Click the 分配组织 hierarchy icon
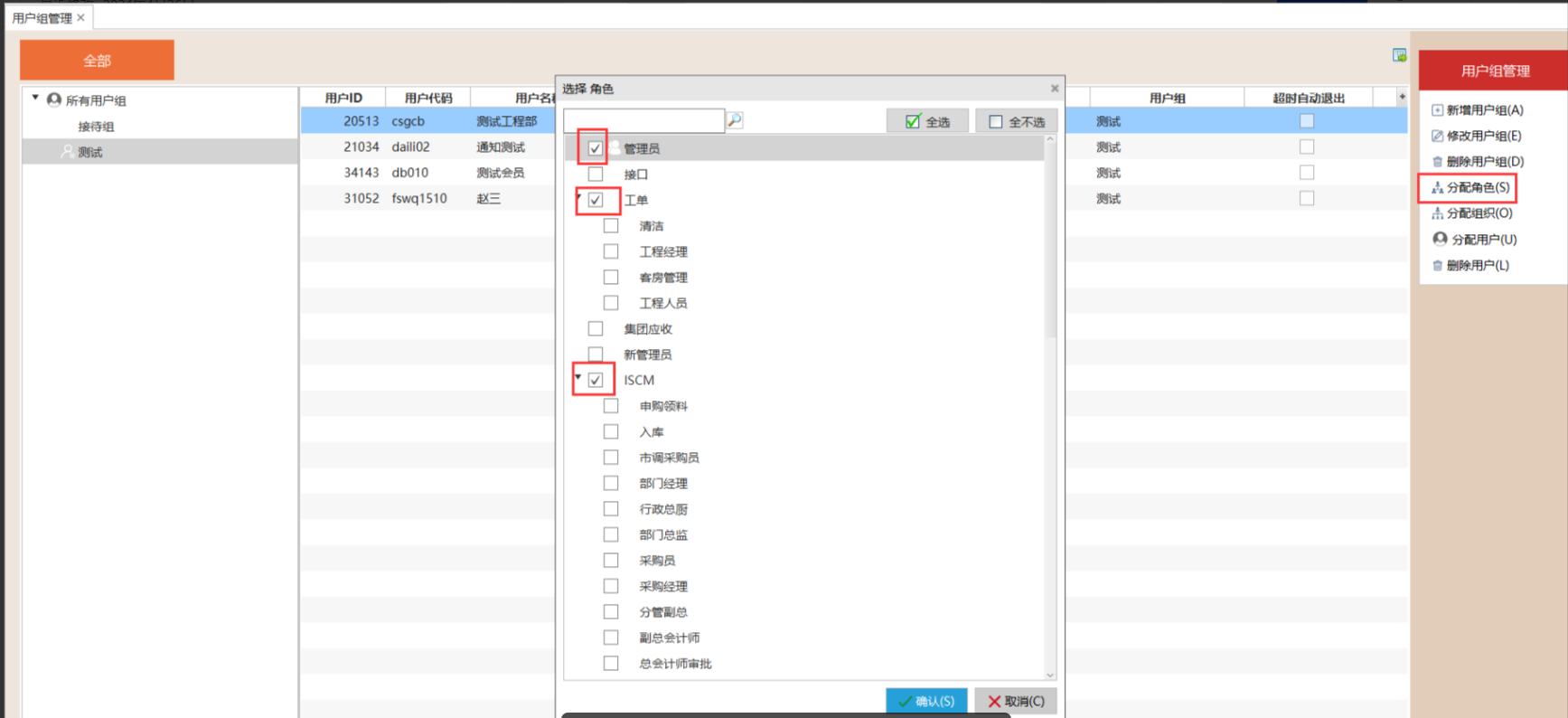 [1437, 213]
